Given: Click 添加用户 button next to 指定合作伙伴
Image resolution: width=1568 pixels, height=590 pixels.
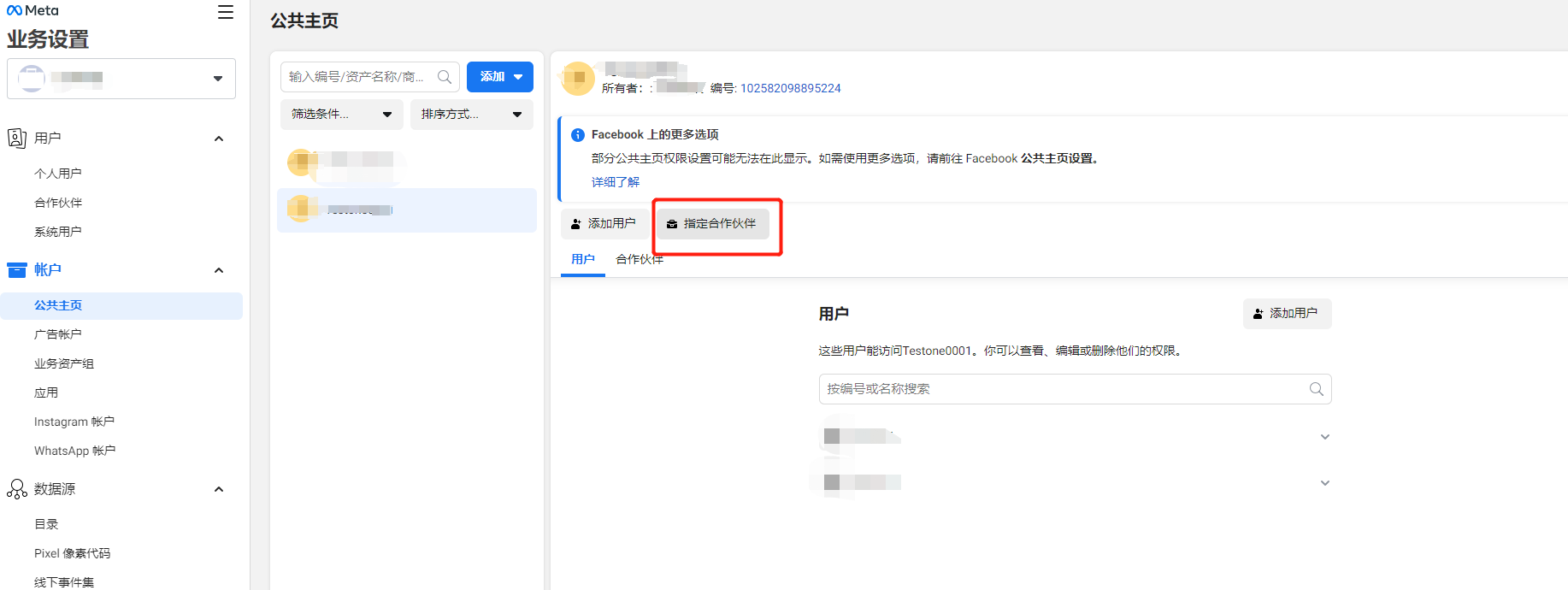Looking at the screenshot, I should [x=604, y=224].
